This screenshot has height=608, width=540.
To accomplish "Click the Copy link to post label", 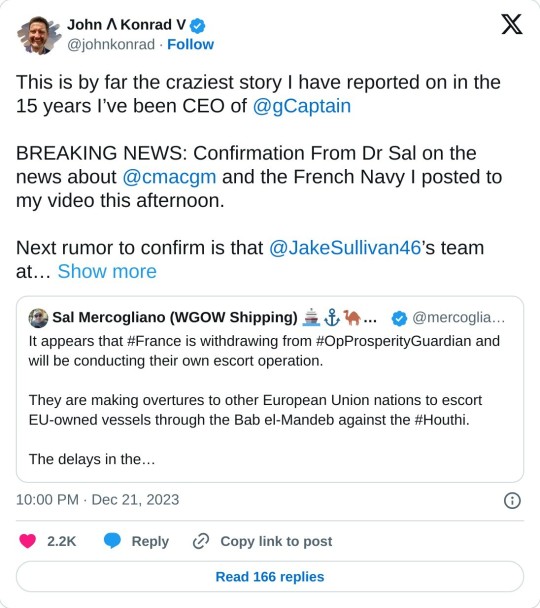I will pyautogui.click(x=276, y=541).
